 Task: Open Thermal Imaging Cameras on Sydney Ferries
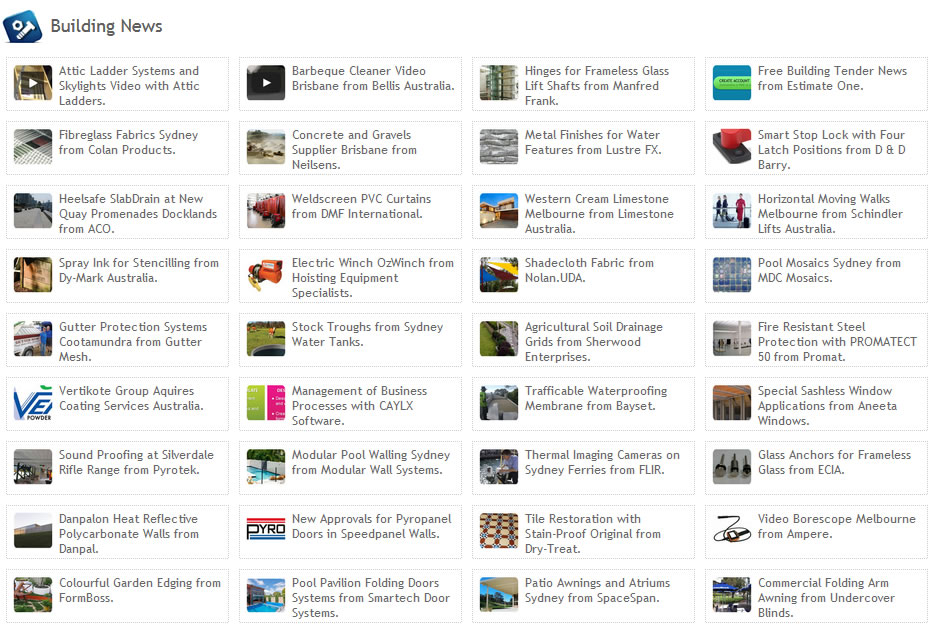click(x=602, y=462)
